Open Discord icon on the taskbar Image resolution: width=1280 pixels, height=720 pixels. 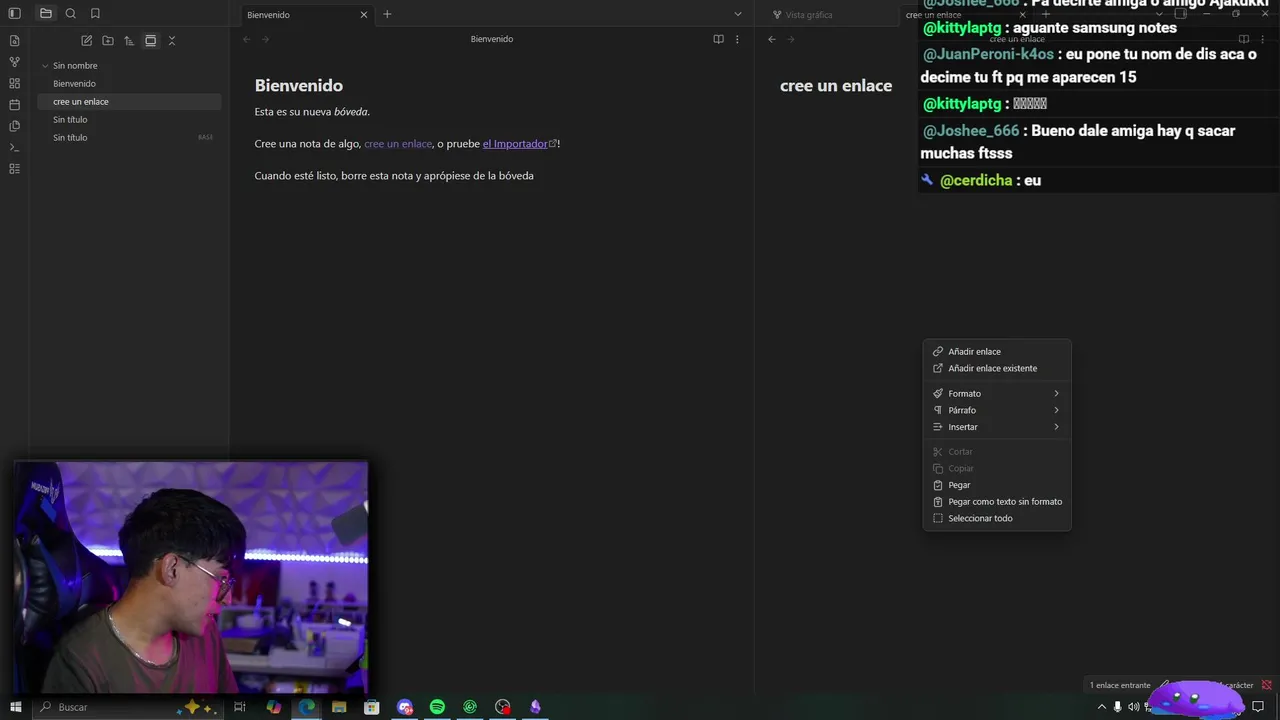point(405,707)
